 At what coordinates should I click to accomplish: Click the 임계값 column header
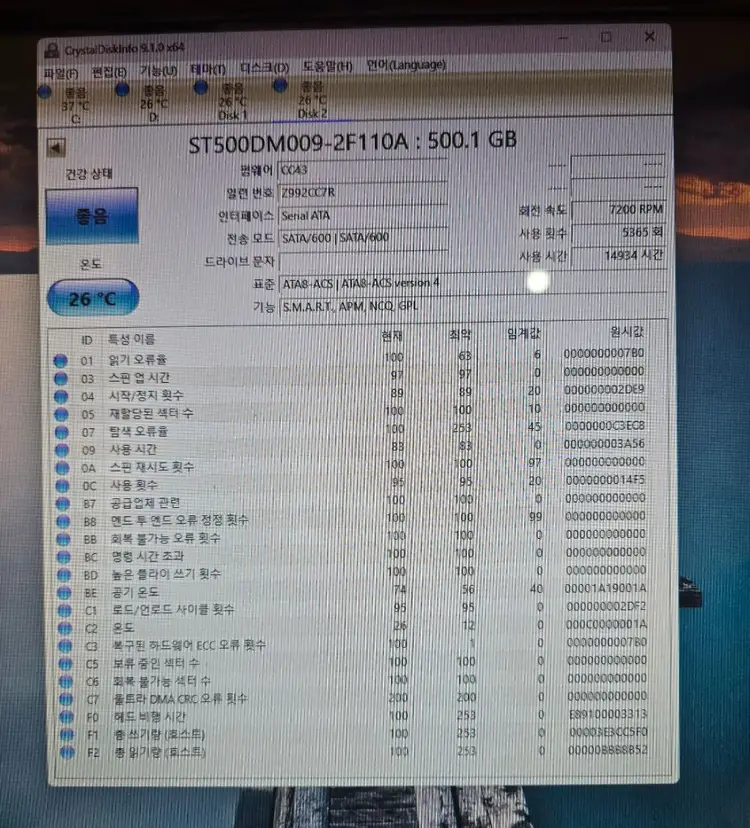523,334
